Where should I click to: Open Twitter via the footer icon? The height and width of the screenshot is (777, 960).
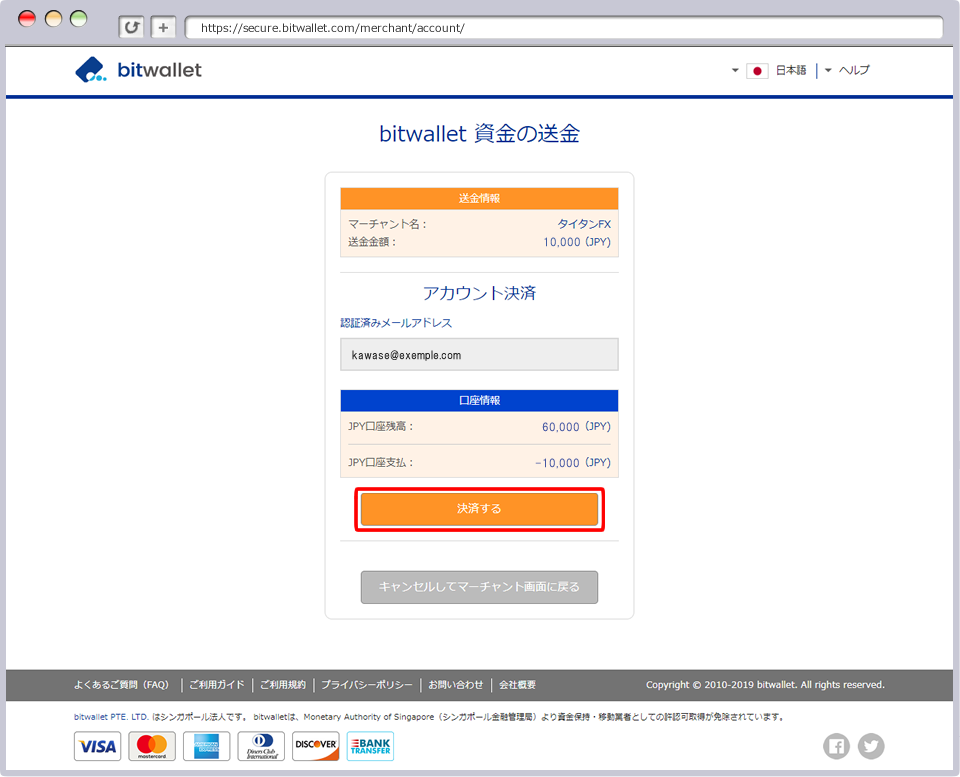[871, 746]
